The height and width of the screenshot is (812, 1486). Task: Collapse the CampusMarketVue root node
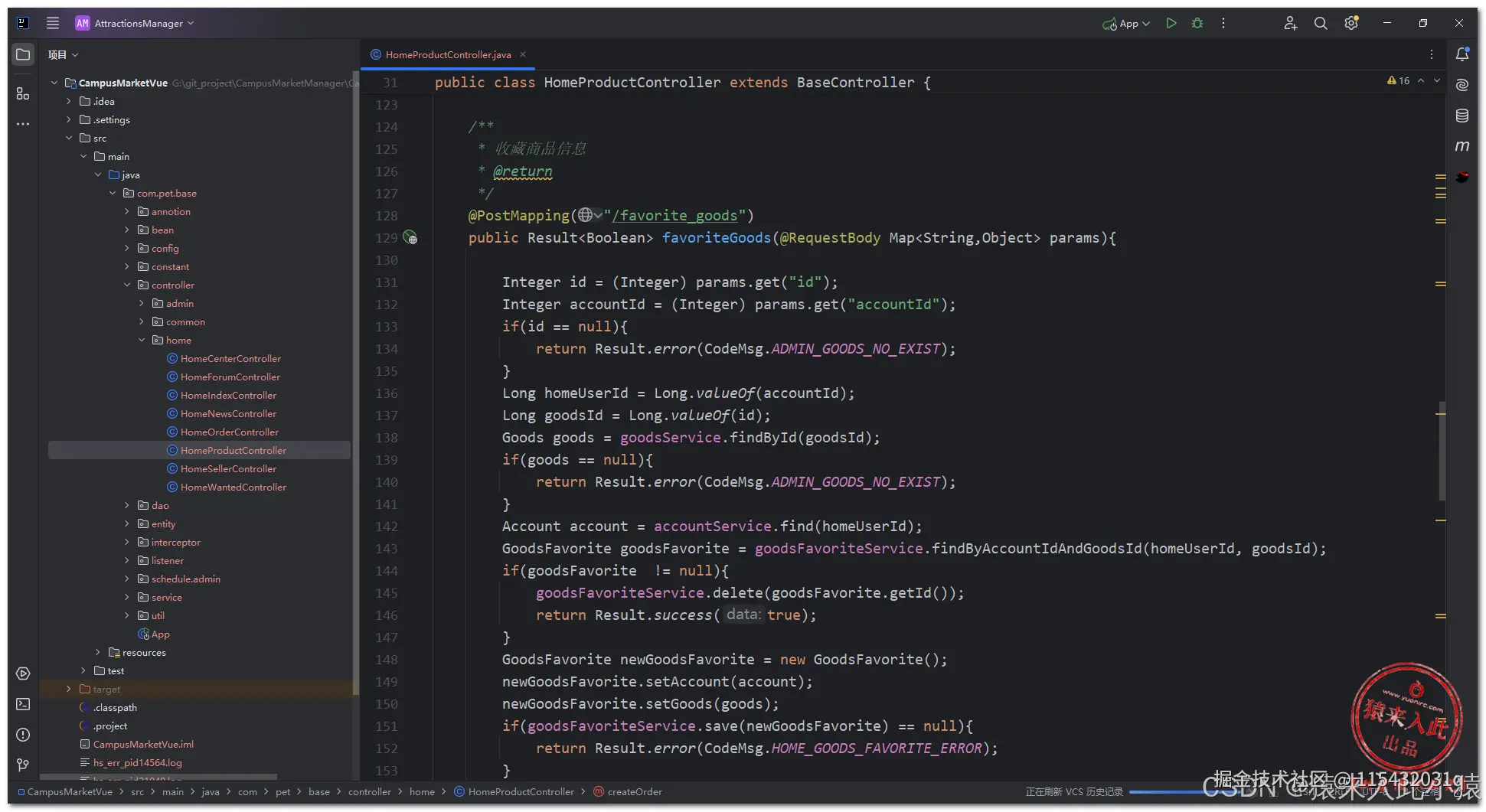point(54,83)
